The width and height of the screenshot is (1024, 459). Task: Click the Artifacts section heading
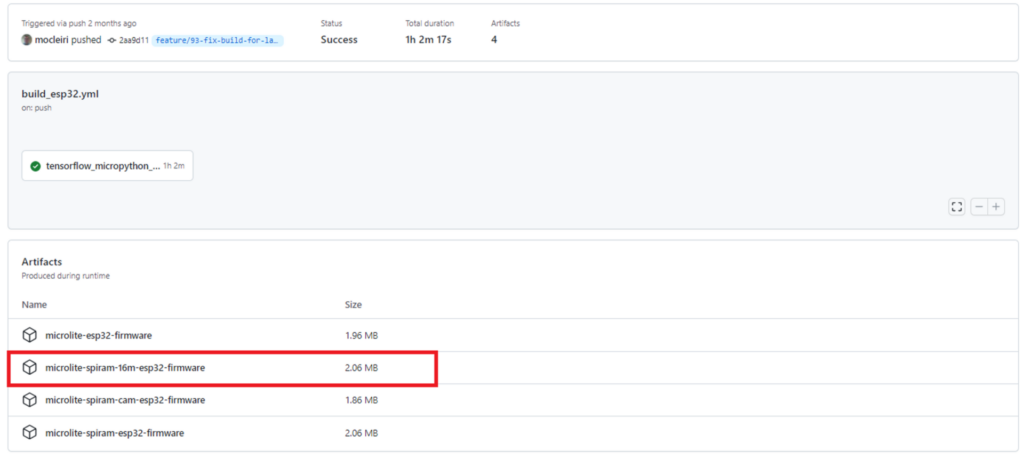42,262
